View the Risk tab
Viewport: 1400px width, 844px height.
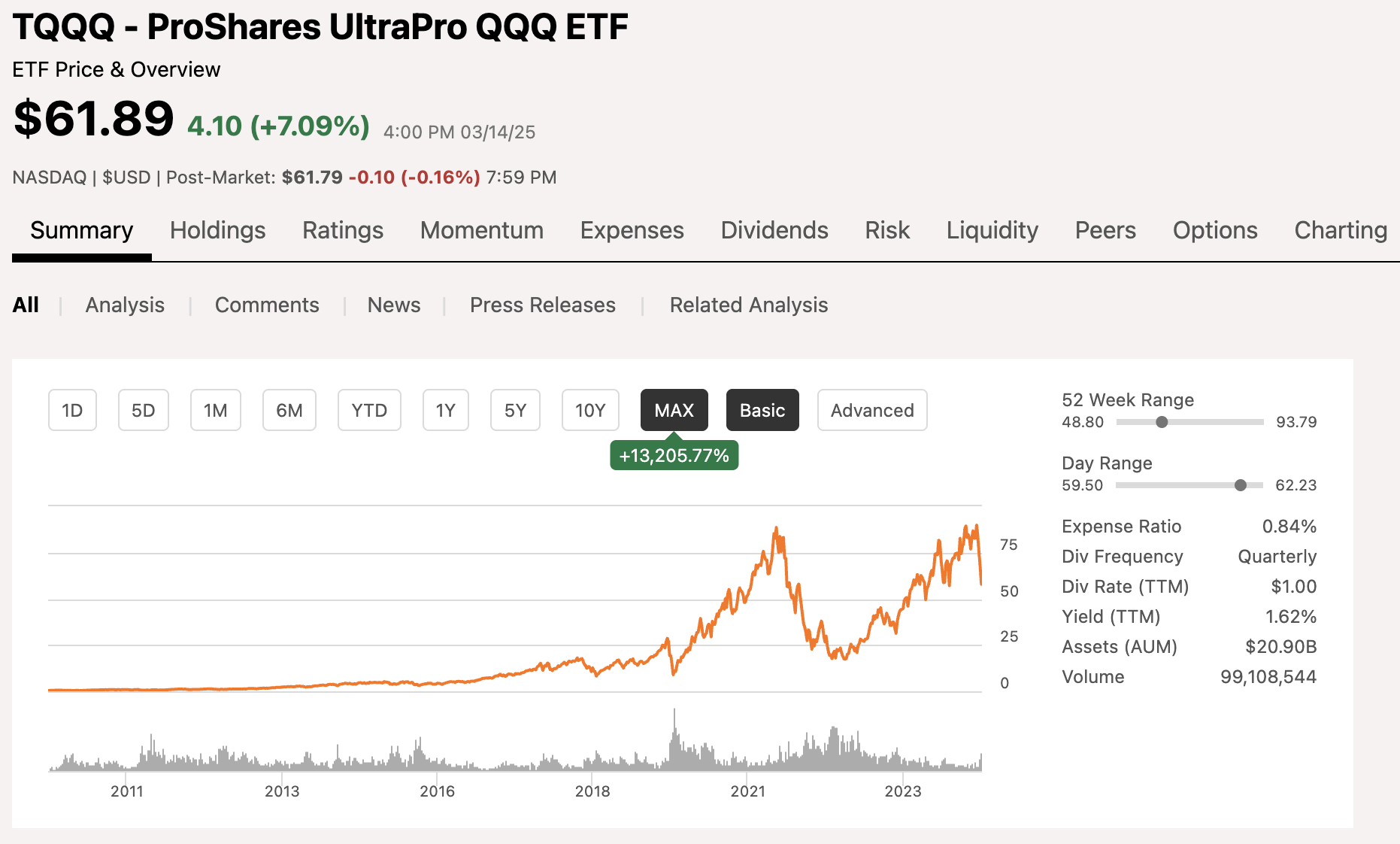tap(887, 231)
